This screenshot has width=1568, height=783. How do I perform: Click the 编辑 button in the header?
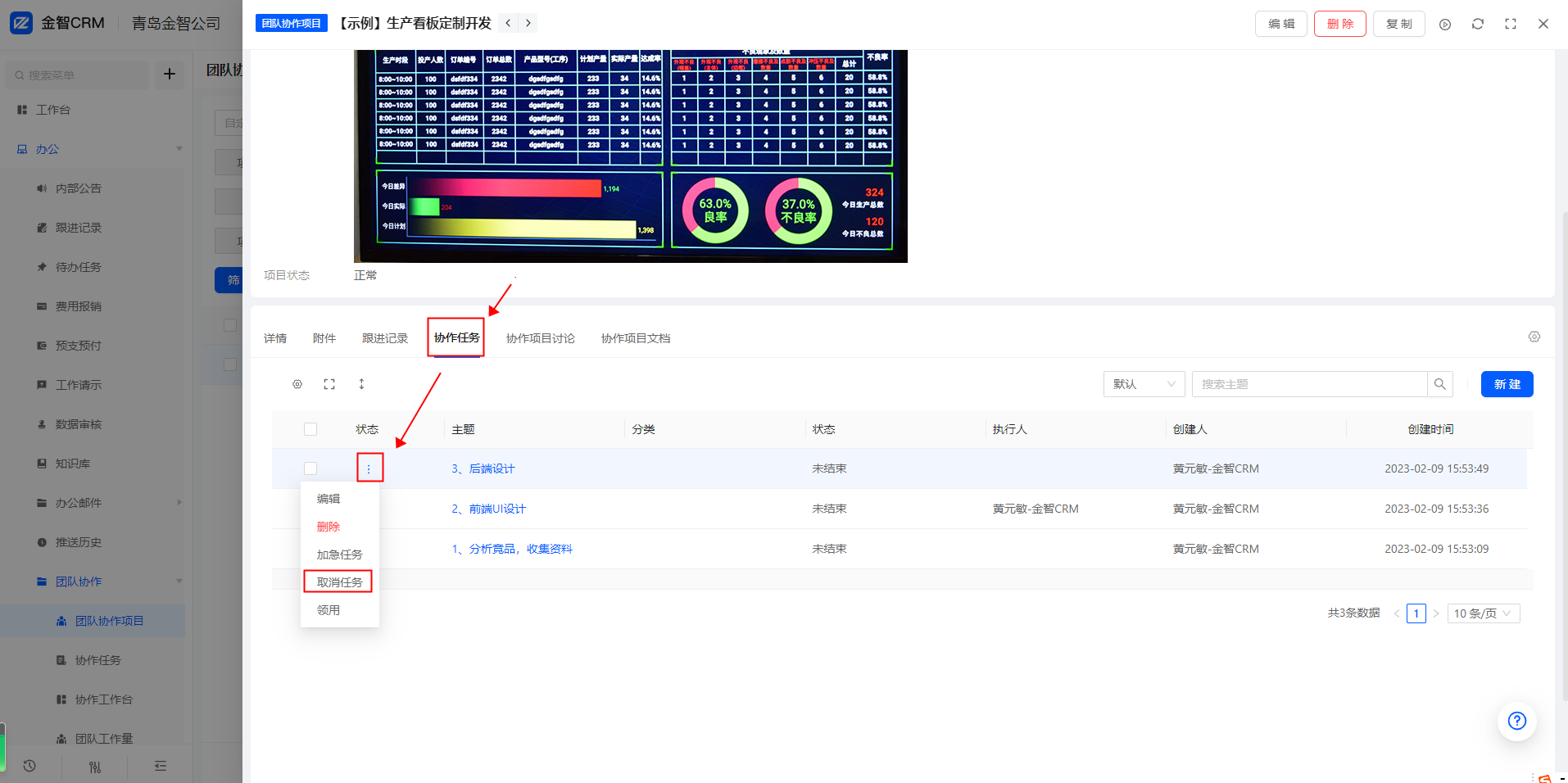point(1281,24)
